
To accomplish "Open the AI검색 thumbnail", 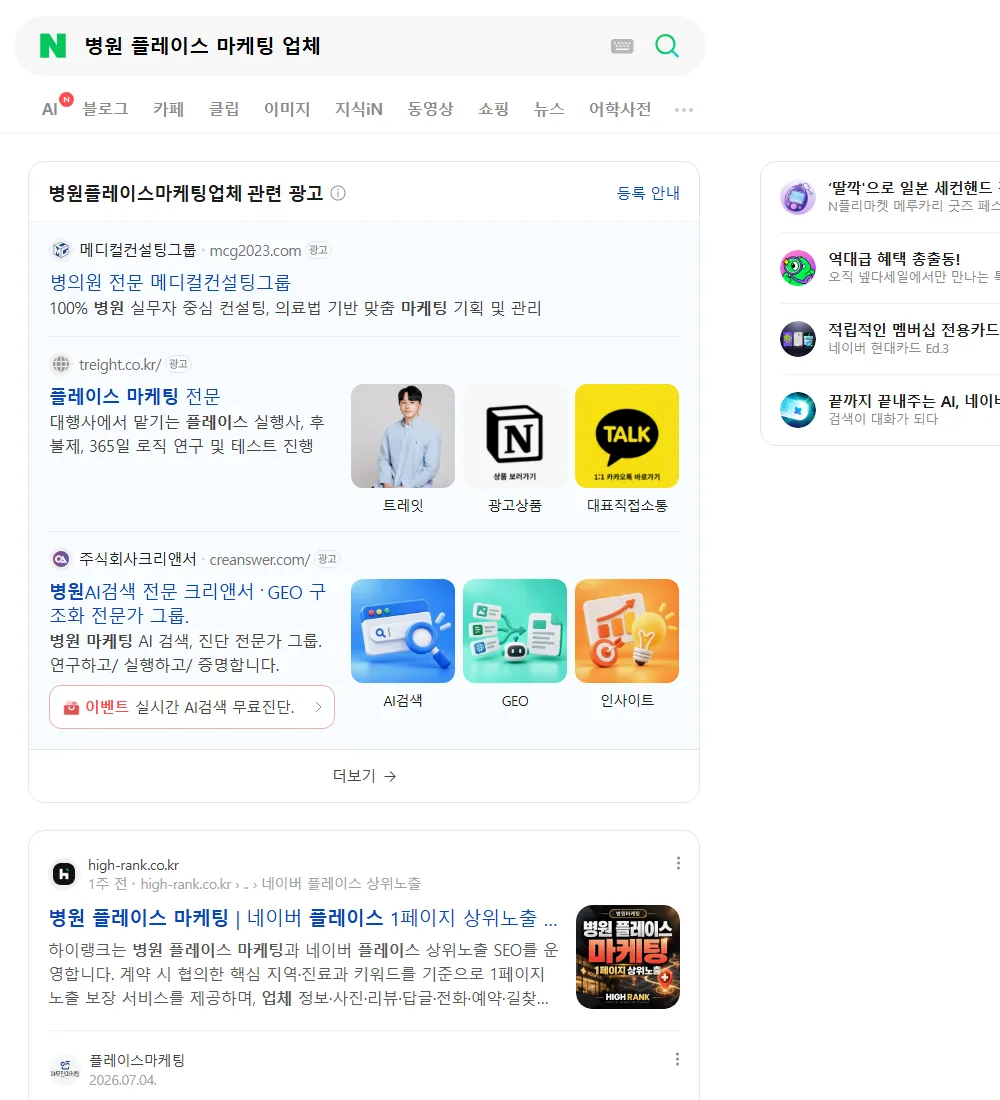I will (x=403, y=631).
